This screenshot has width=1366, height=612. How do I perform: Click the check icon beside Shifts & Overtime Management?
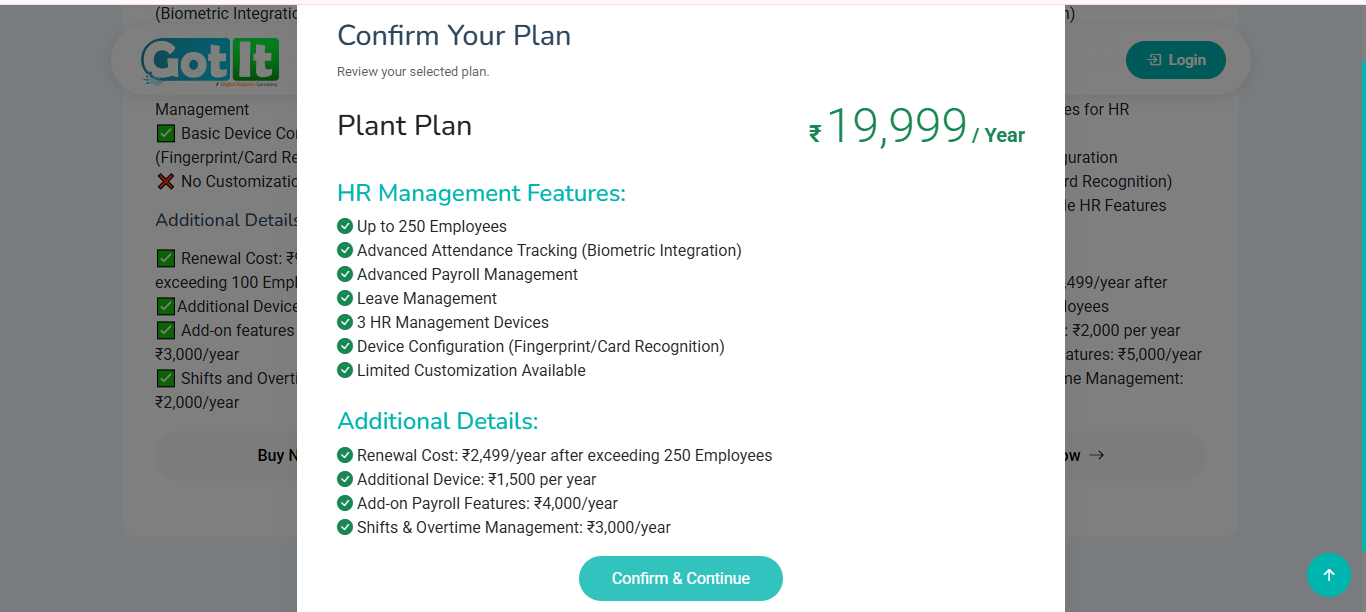(x=345, y=527)
